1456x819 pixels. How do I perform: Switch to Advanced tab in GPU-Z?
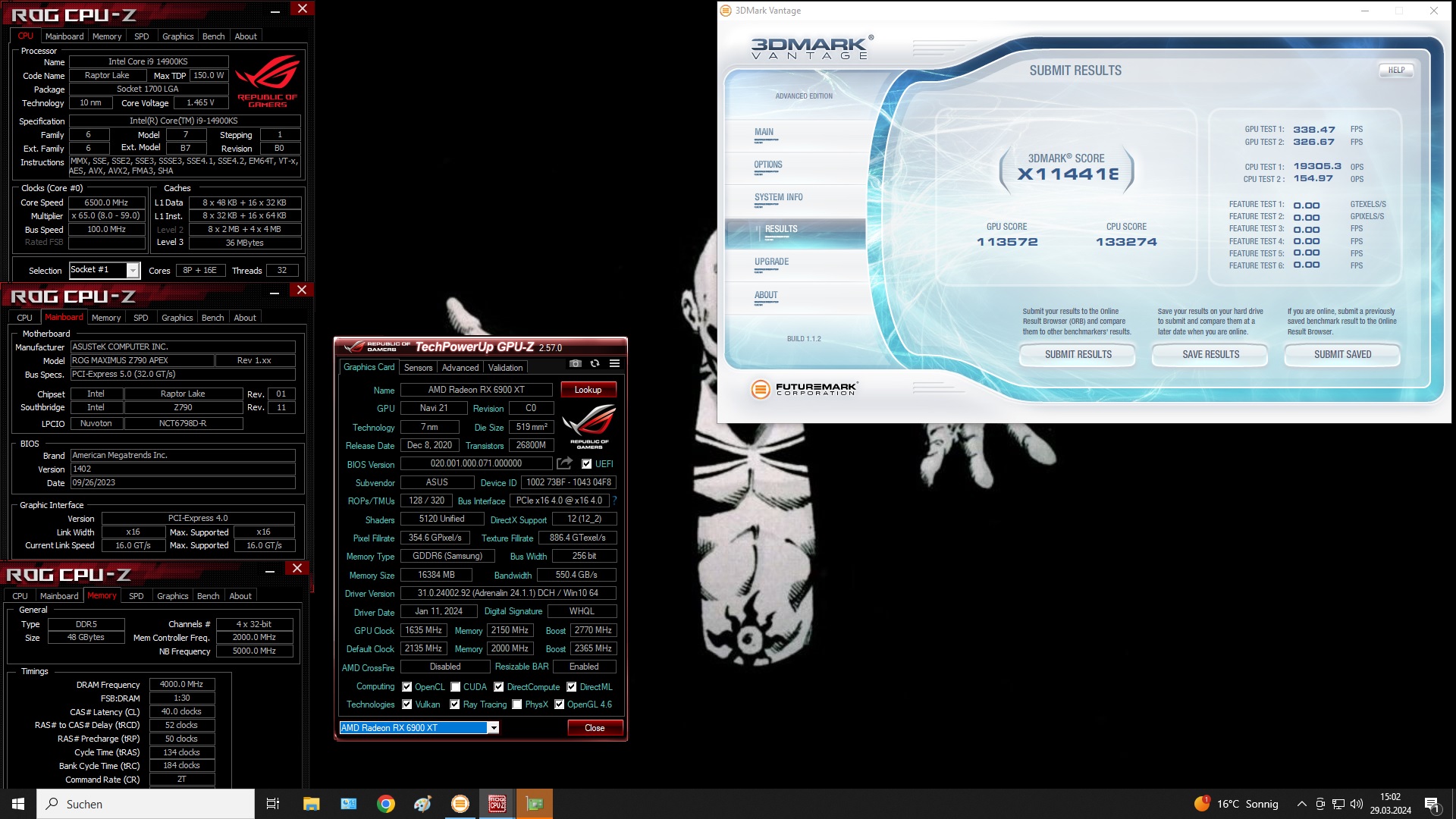click(460, 368)
